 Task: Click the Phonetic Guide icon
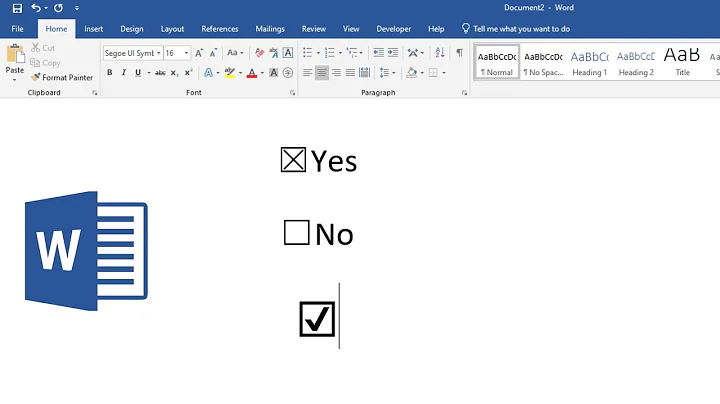[274, 53]
